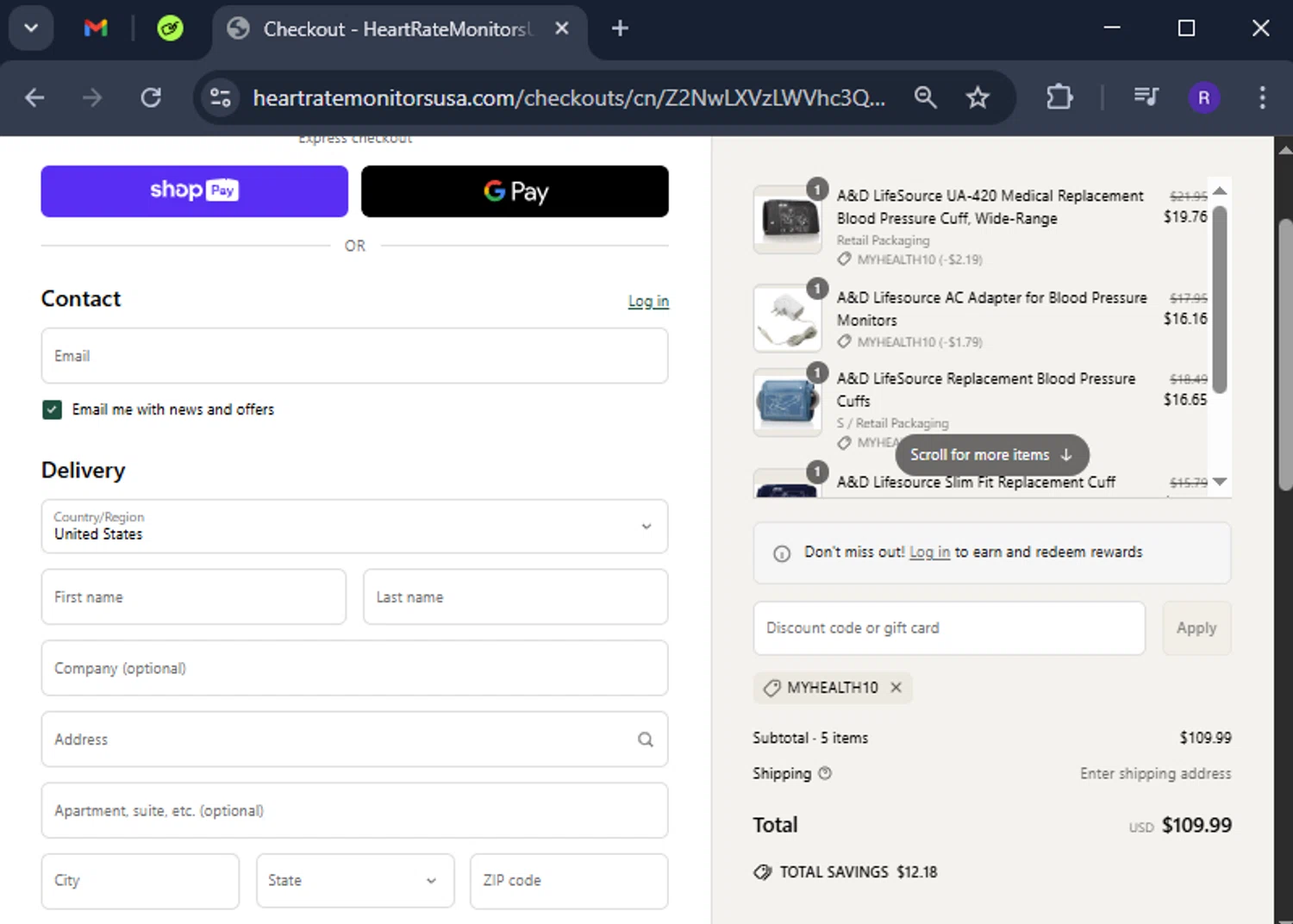Click the AC Adapter product thumbnail
This screenshot has height=924, width=1293.
[x=787, y=319]
